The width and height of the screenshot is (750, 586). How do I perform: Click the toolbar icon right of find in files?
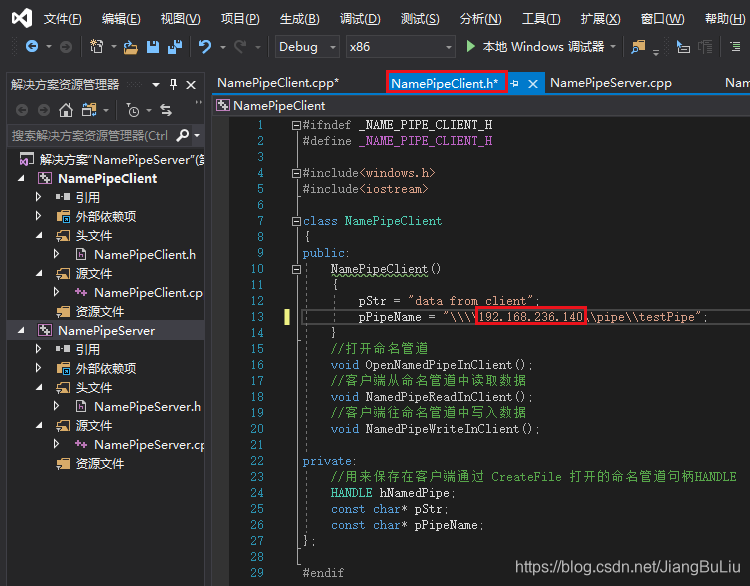[683, 47]
